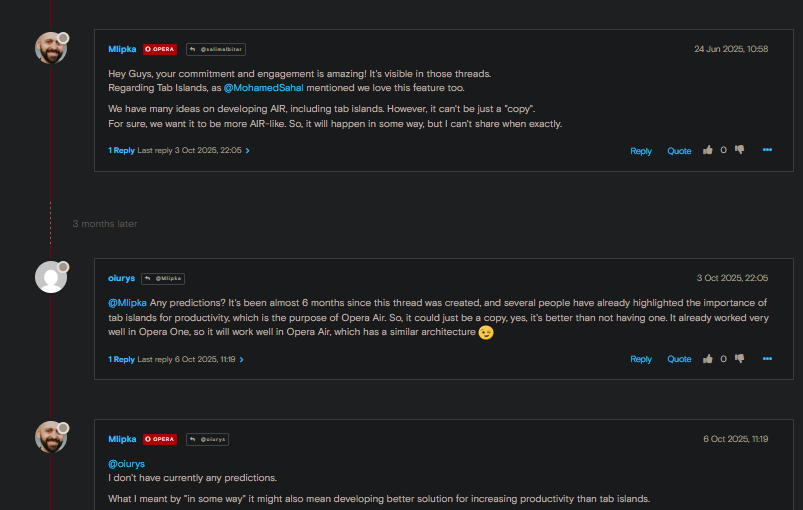Click olurys's default avatar icon
803x510 pixels.
pos(51,277)
